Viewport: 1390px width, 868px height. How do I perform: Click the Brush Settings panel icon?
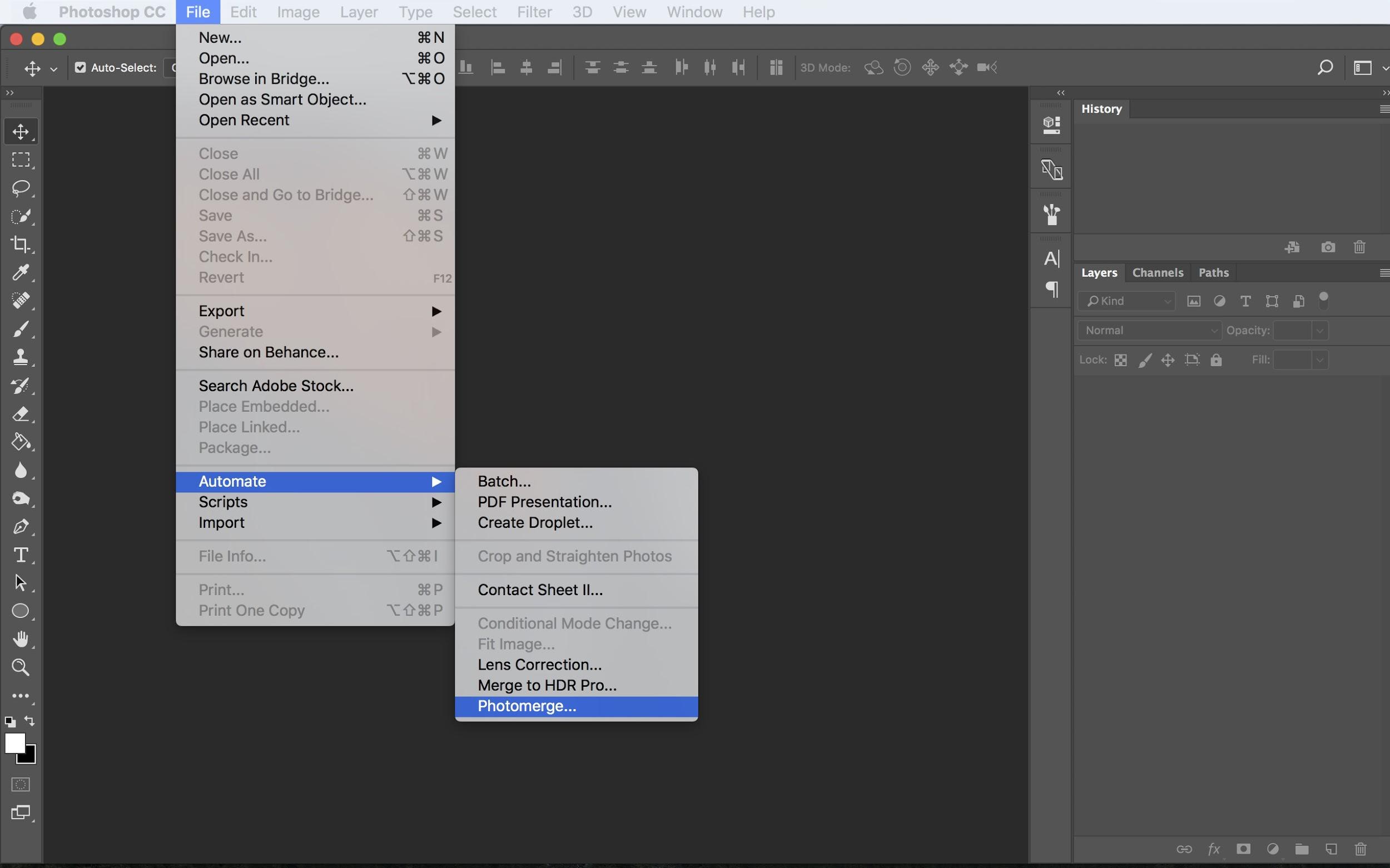point(1051,214)
